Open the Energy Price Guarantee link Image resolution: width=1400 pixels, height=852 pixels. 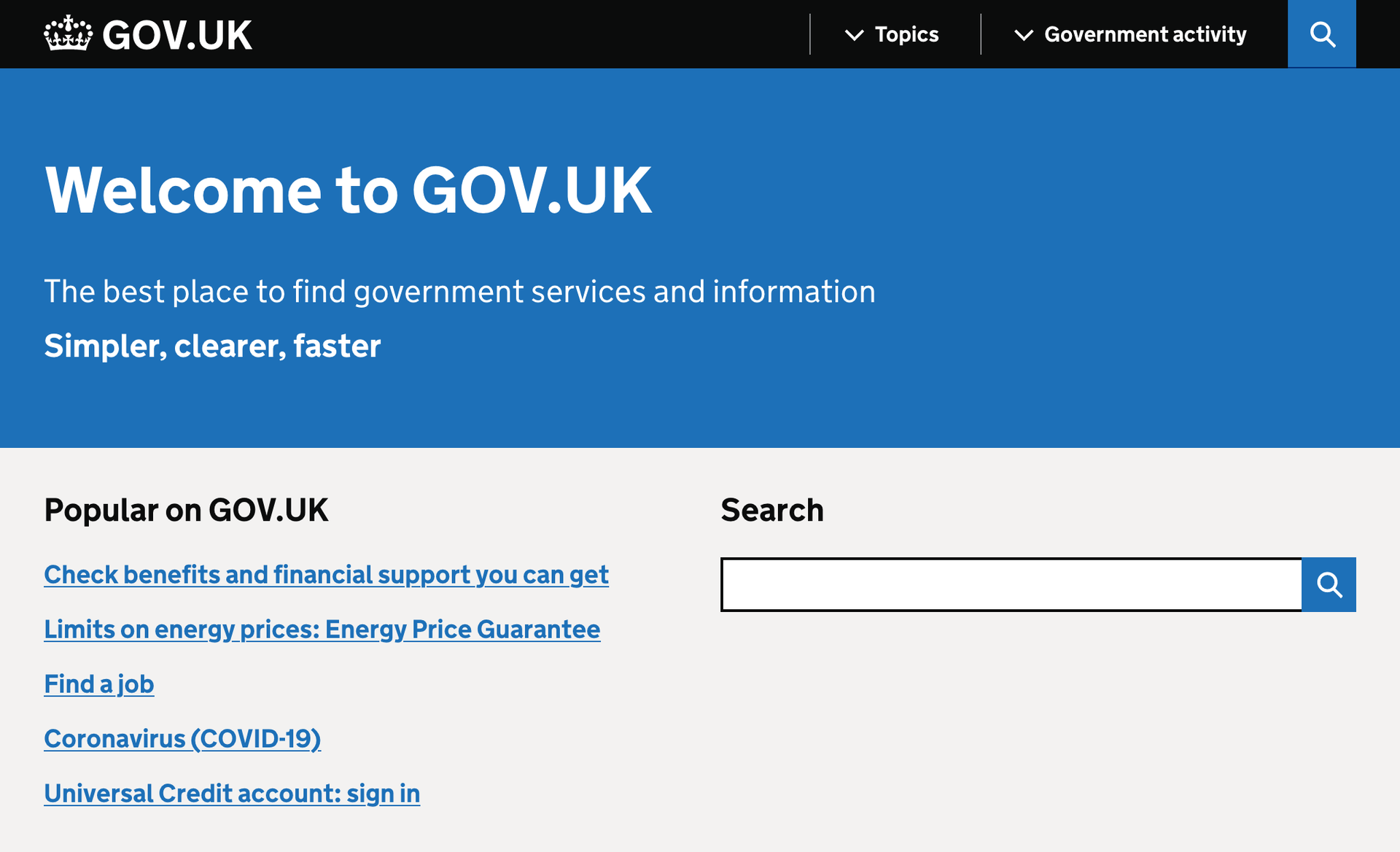pyautogui.click(x=322, y=630)
